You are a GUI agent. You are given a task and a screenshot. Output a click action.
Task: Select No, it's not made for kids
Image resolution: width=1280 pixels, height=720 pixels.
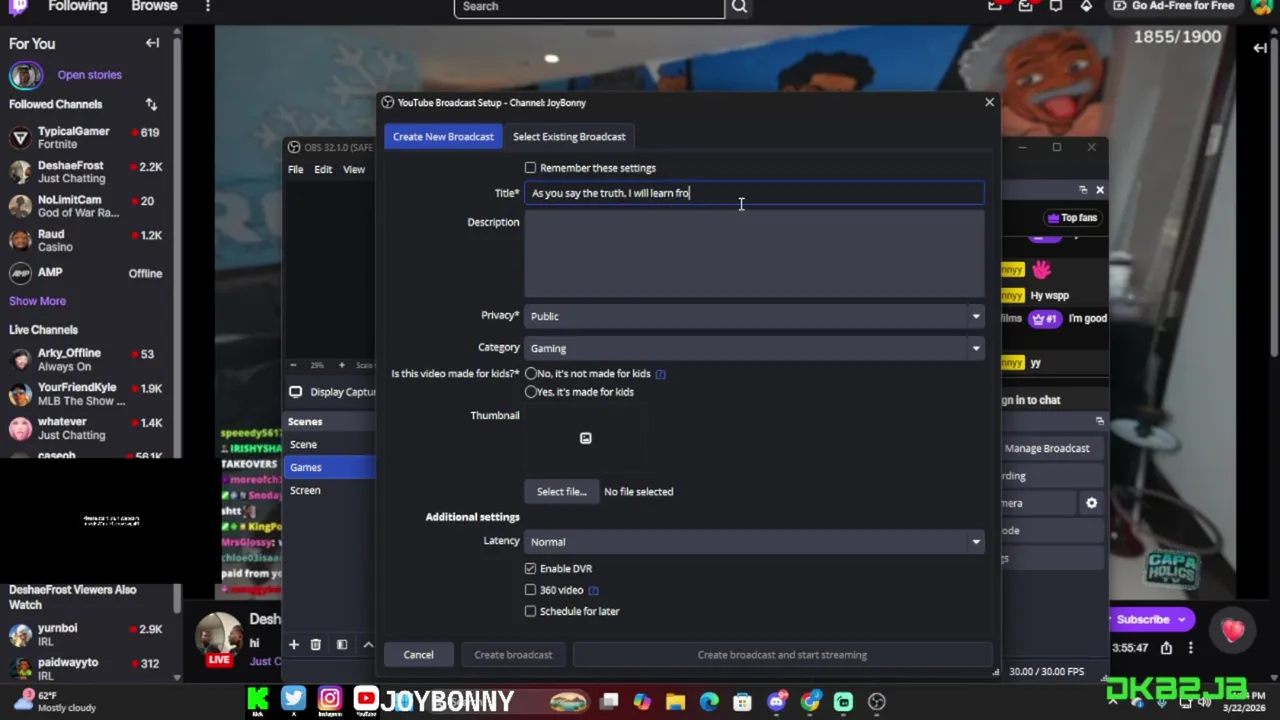531,374
